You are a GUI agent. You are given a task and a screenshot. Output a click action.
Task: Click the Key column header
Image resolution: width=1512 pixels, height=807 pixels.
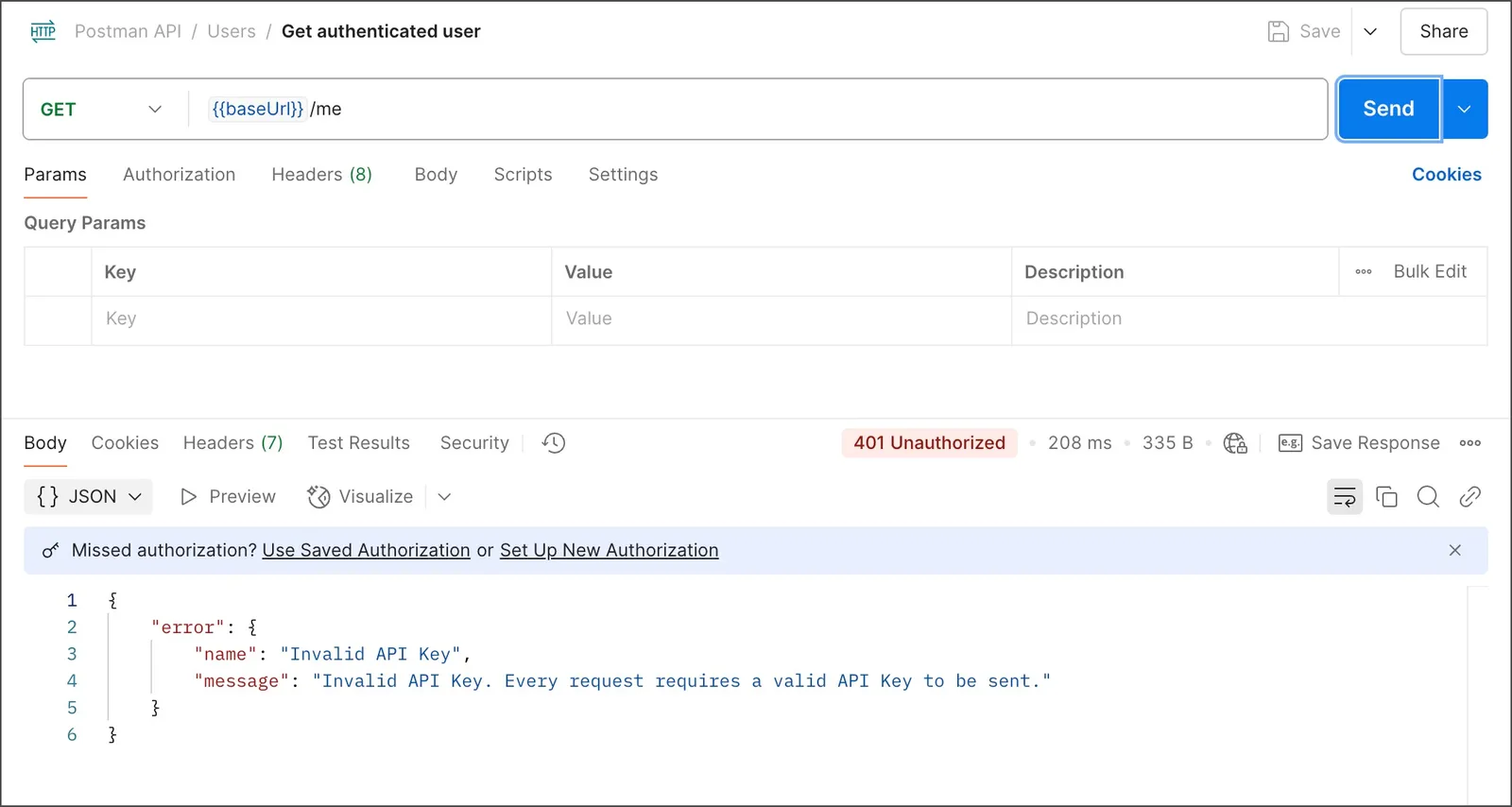(120, 272)
